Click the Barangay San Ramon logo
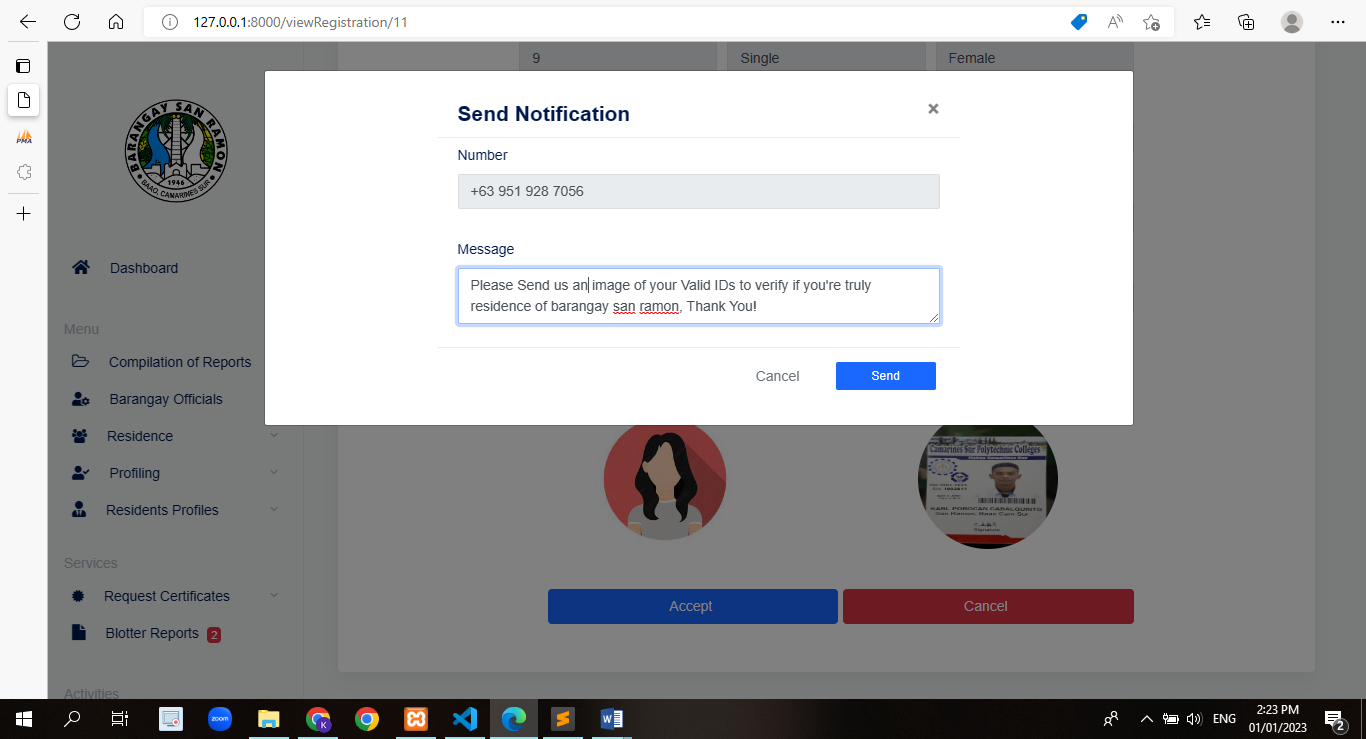1366x739 pixels. [x=178, y=150]
